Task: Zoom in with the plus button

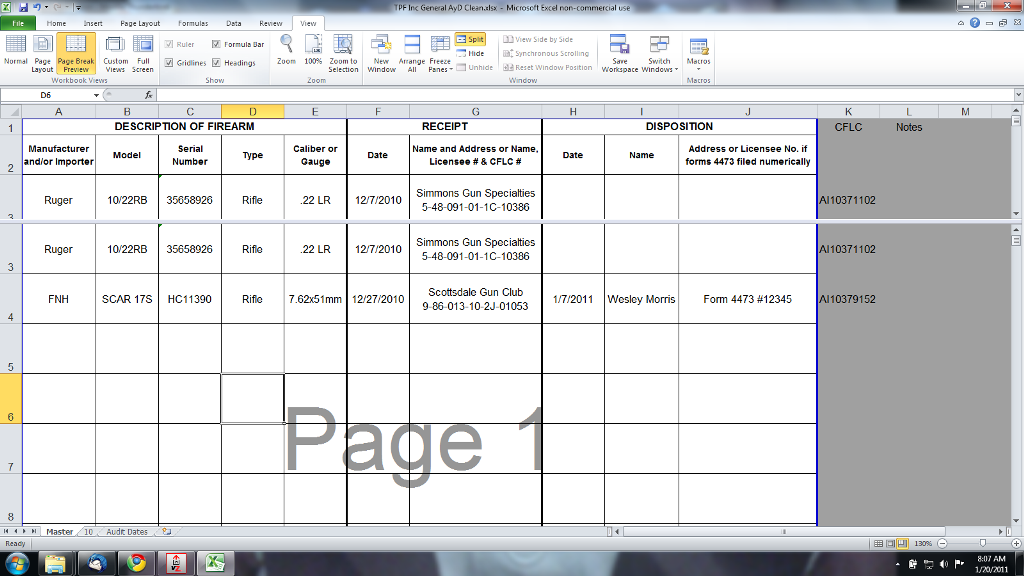Action: [x=1016, y=543]
